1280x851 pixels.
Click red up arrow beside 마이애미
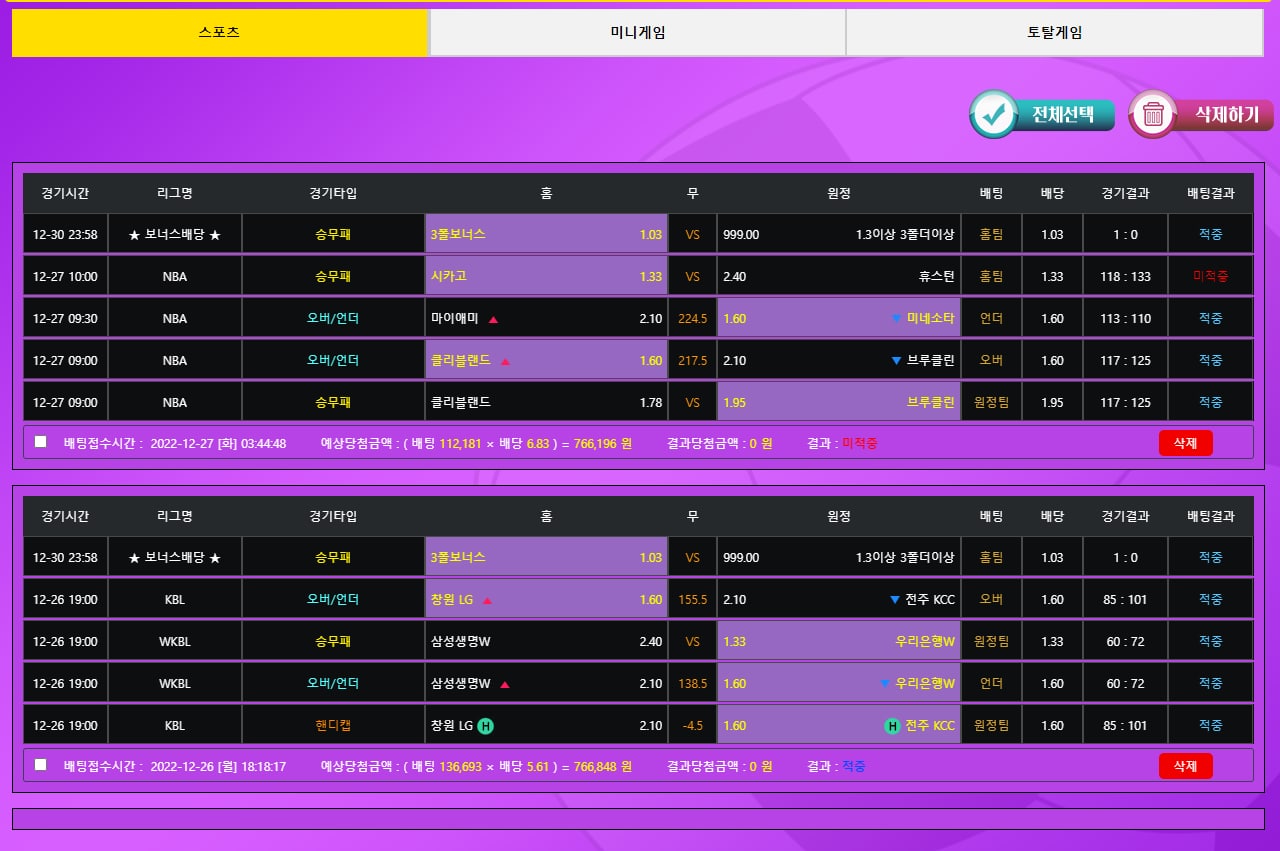[494, 320]
